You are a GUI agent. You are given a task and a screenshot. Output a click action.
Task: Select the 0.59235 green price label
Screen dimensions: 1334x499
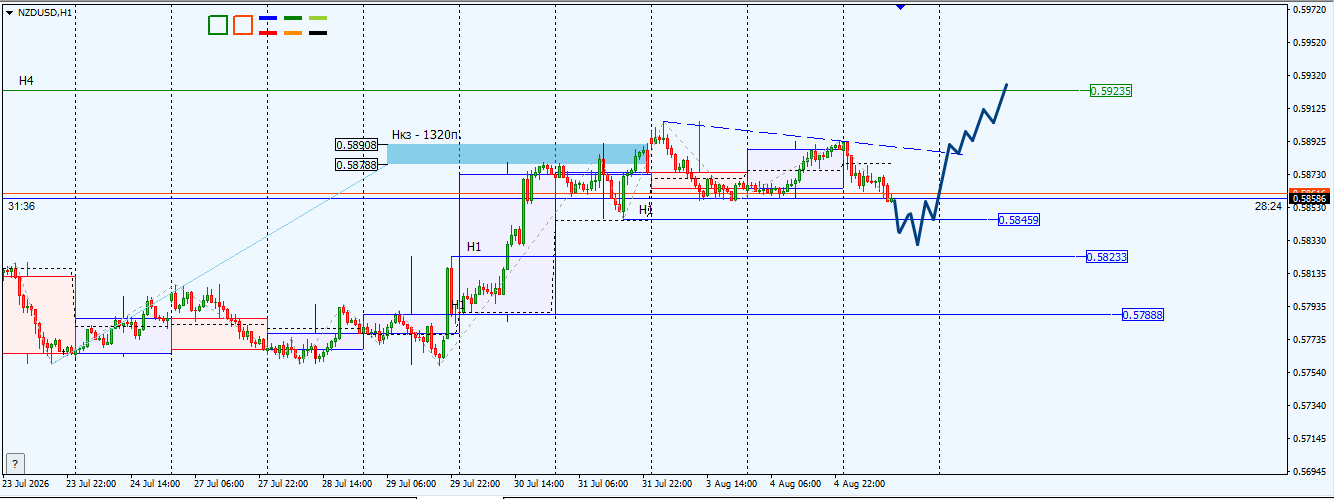click(1111, 90)
